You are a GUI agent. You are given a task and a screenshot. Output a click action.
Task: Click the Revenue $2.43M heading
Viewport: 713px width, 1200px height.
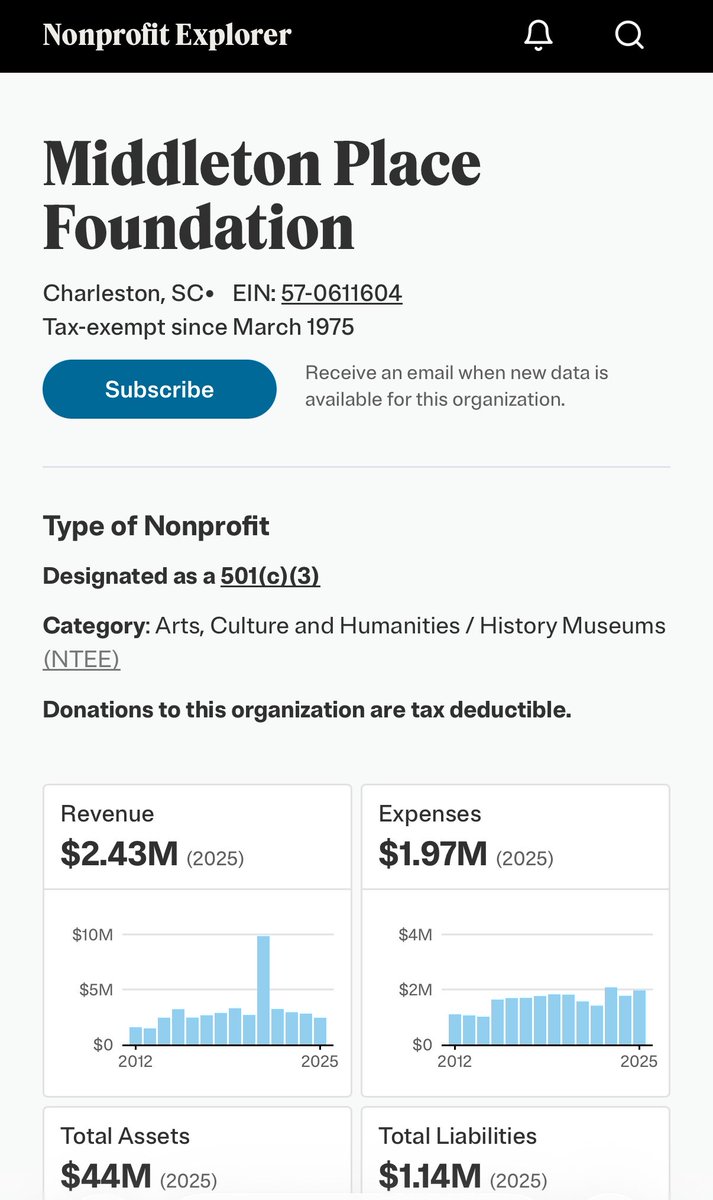119,853
